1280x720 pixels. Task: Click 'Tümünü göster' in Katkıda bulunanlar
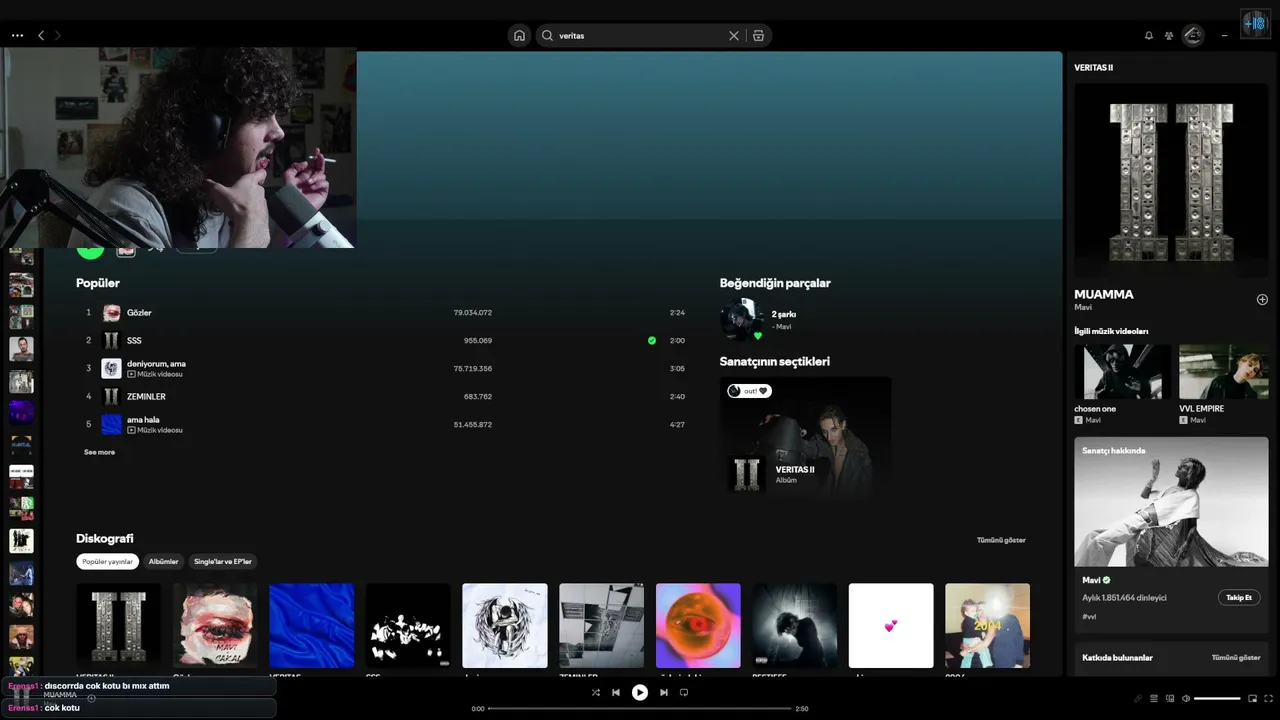(1236, 658)
